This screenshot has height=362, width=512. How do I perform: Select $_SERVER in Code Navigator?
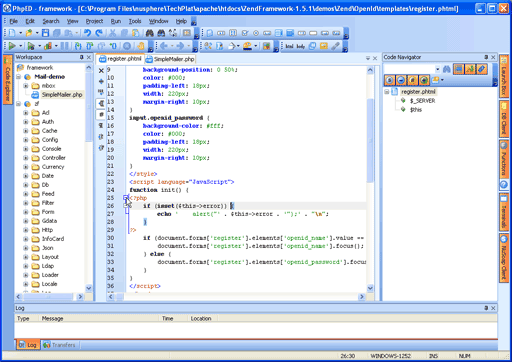(x=422, y=101)
